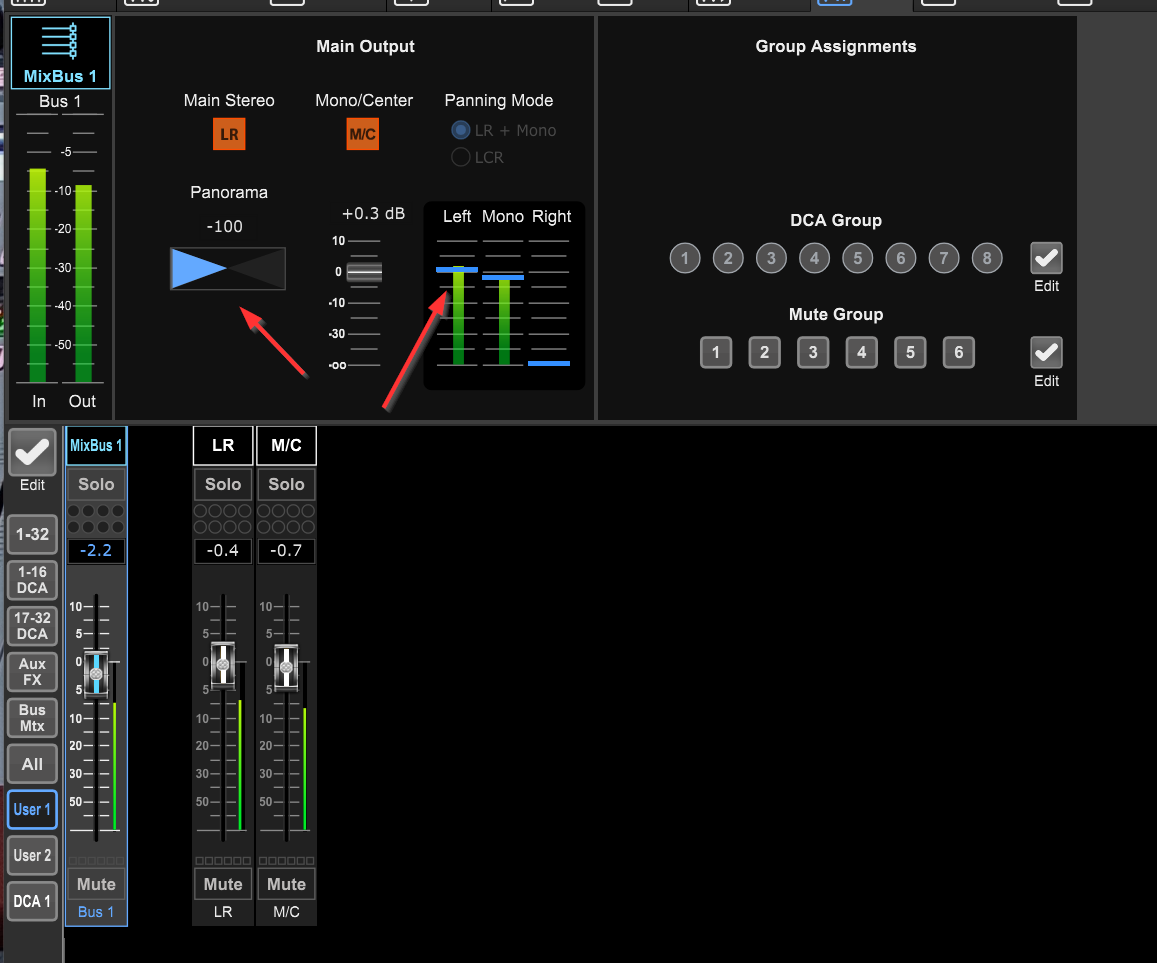Viewport: 1157px width, 963px height.
Task: Switch to 17-32 DCA layer
Action: [x=32, y=626]
